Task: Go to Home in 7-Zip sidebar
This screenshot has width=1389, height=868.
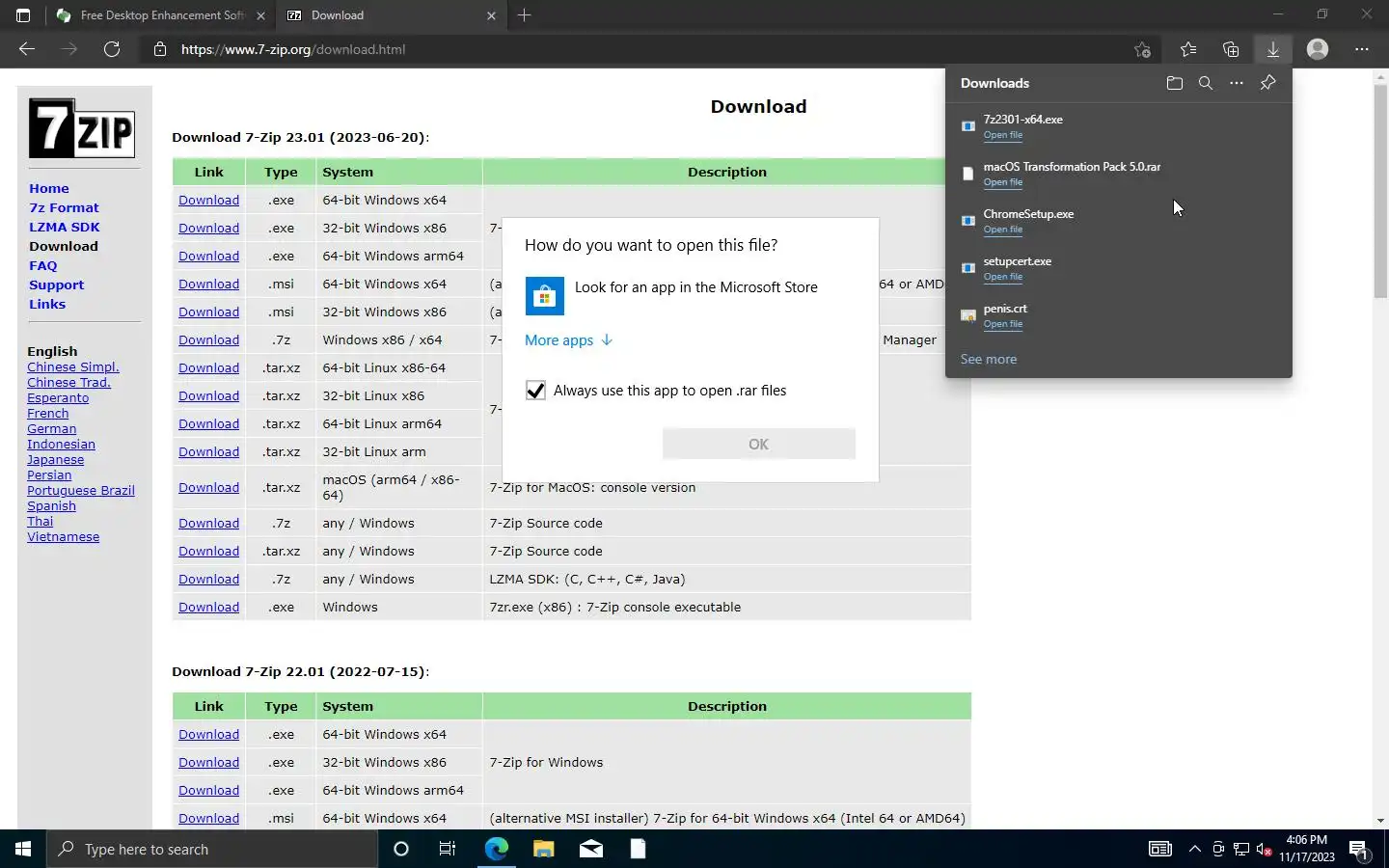Action: coord(49,188)
